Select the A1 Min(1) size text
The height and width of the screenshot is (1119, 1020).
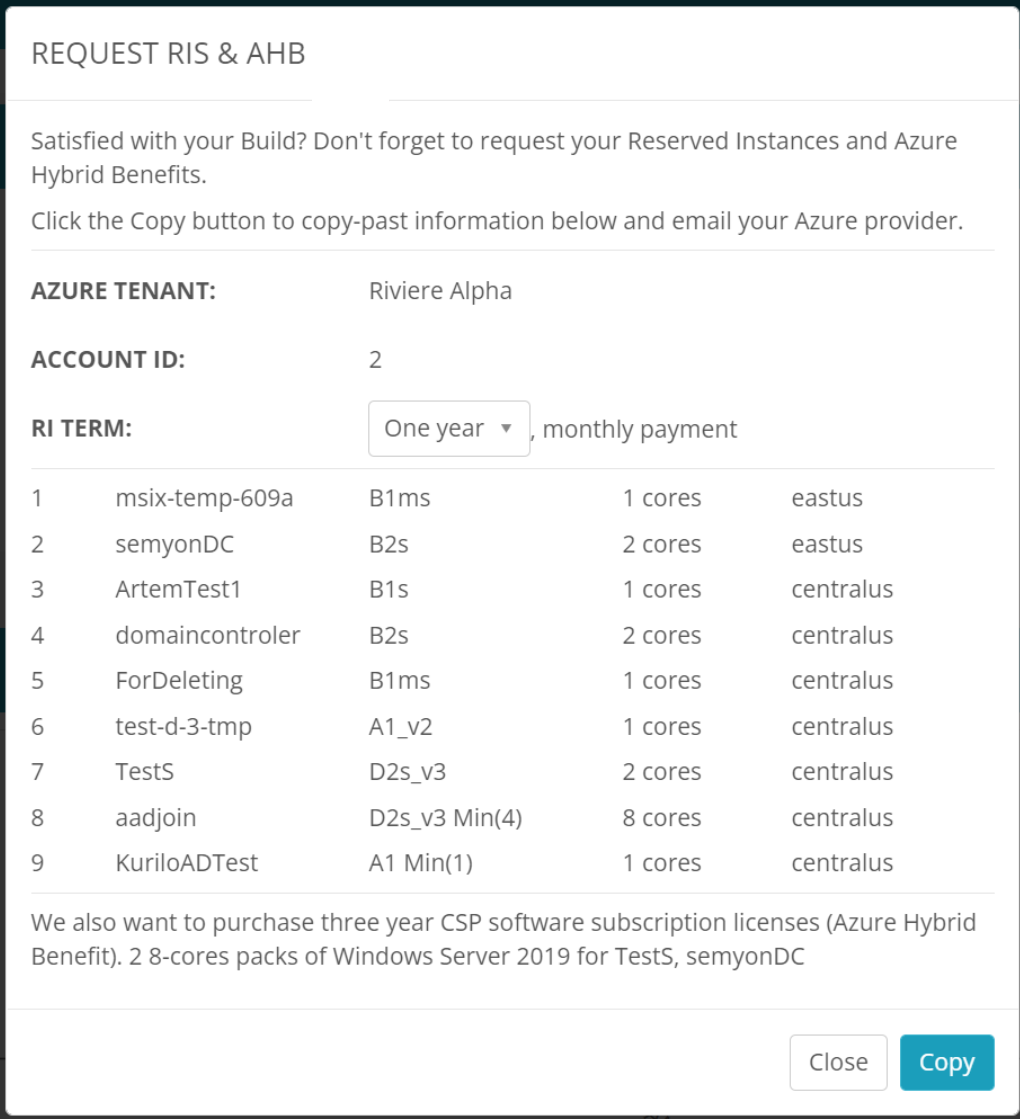(420, 863)
